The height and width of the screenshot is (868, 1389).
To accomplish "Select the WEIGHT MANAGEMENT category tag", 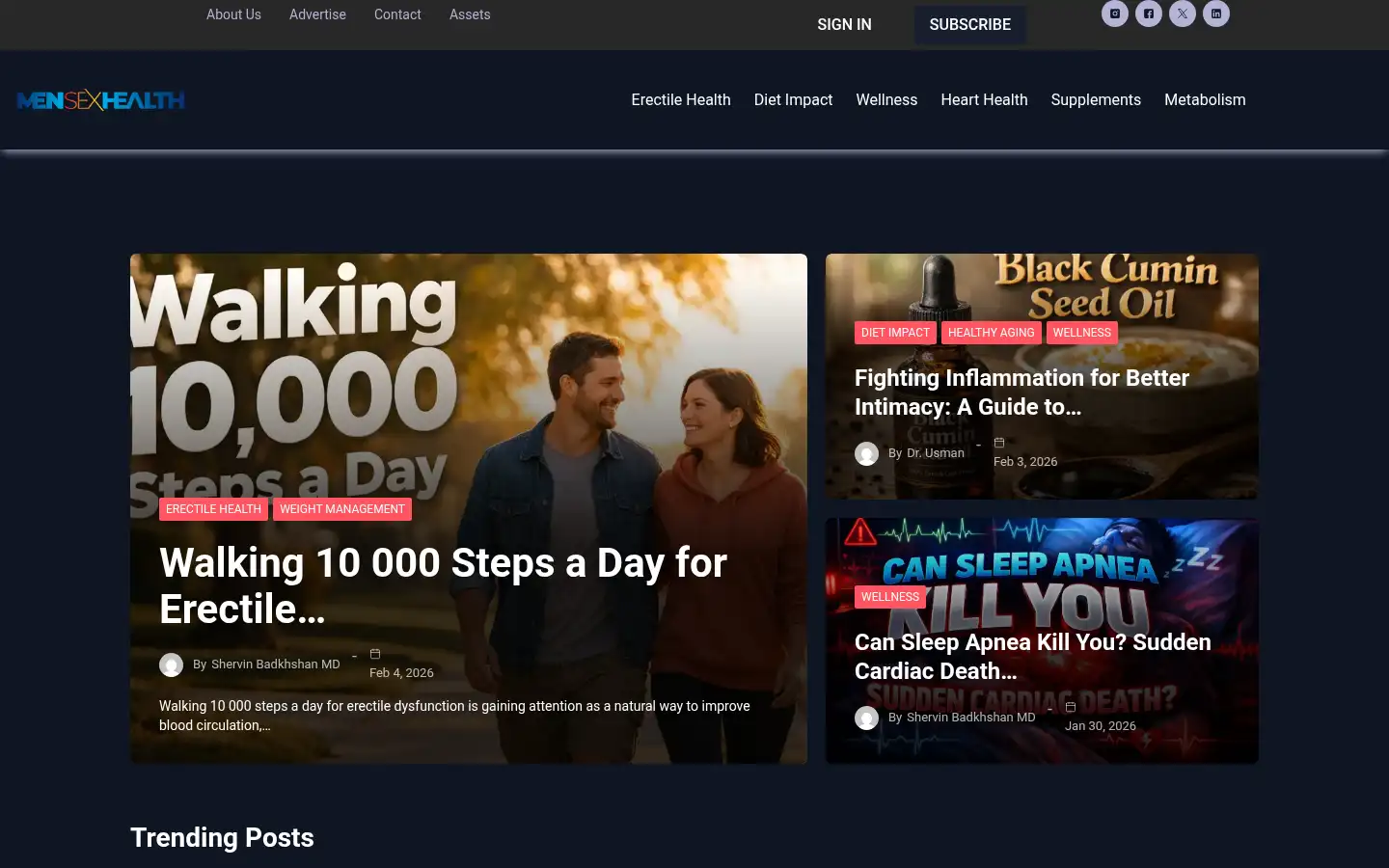I will pyautogui.click(x=342, y=509).
